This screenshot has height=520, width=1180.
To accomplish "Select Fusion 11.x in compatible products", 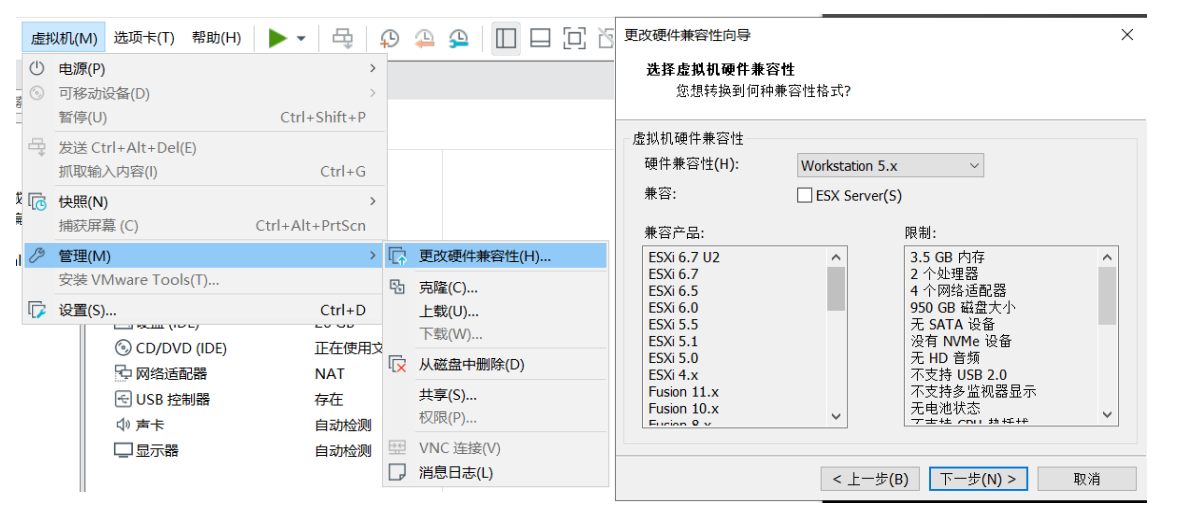I will click(x=683, y=392).
